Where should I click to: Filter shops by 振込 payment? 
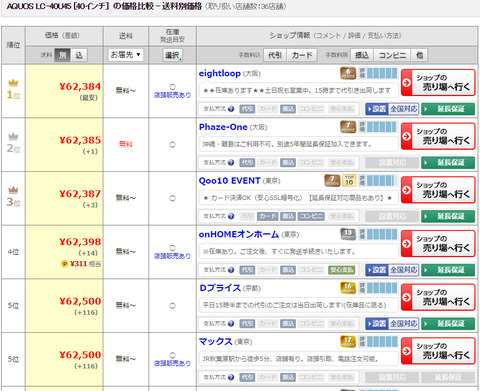click(x=362, y=55)
